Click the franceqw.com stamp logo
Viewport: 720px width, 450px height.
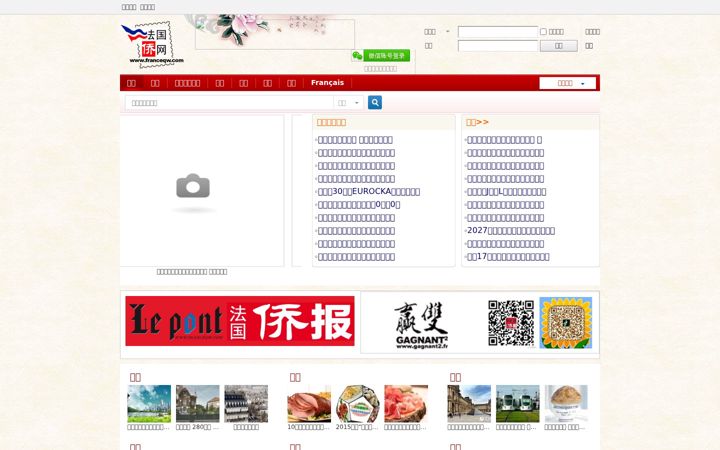click(x=153, y=44)
